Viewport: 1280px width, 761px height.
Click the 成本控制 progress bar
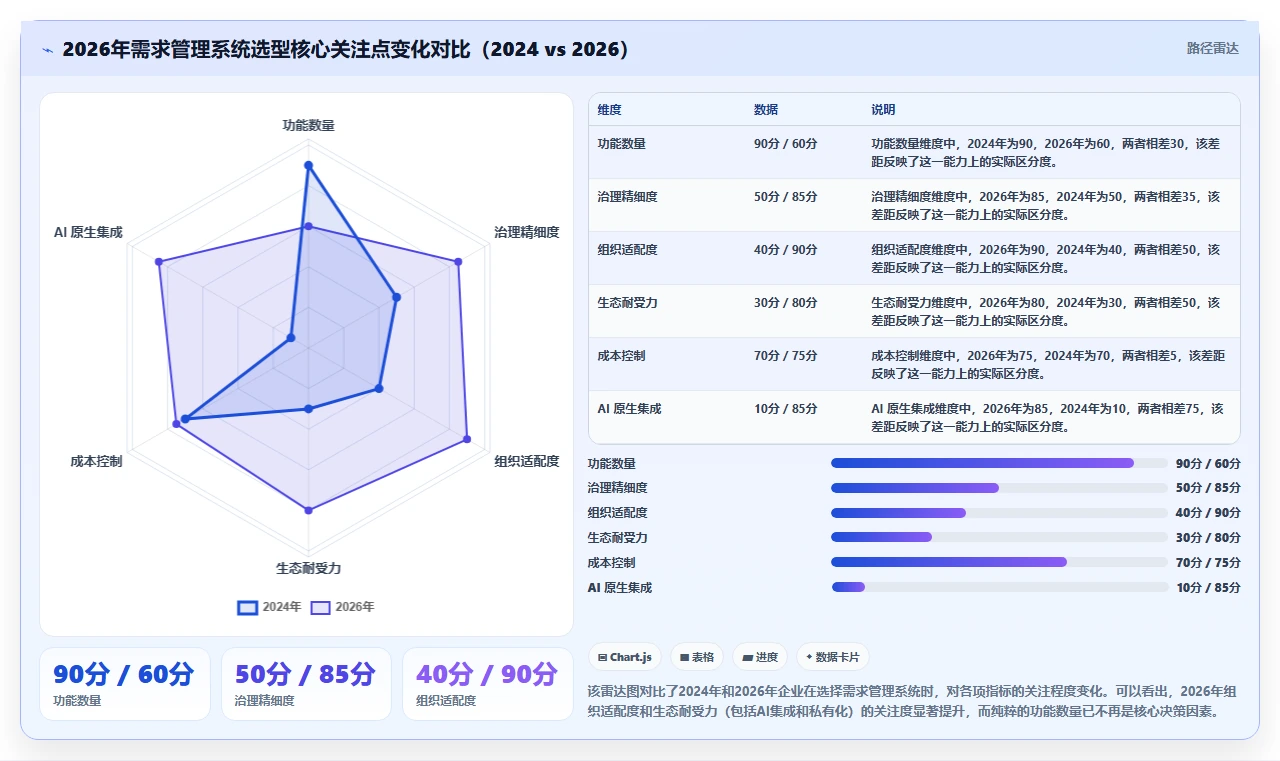pos(999,562)
